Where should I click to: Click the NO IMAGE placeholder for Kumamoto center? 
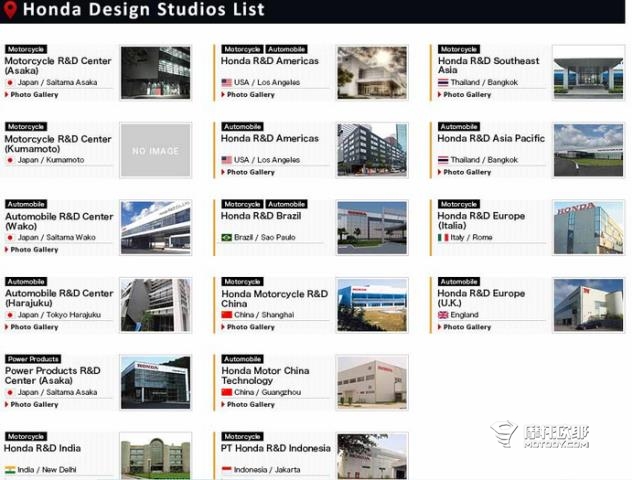[156, 150]
